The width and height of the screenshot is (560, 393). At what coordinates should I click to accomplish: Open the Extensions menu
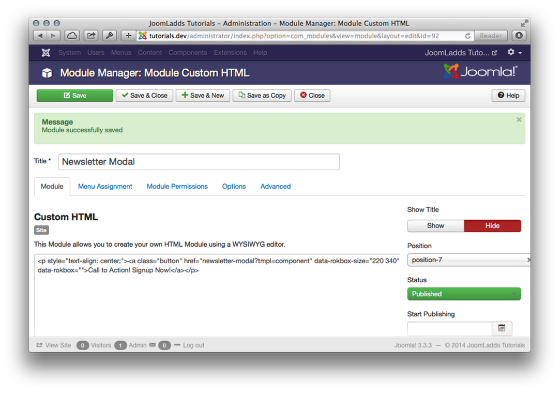230,53
